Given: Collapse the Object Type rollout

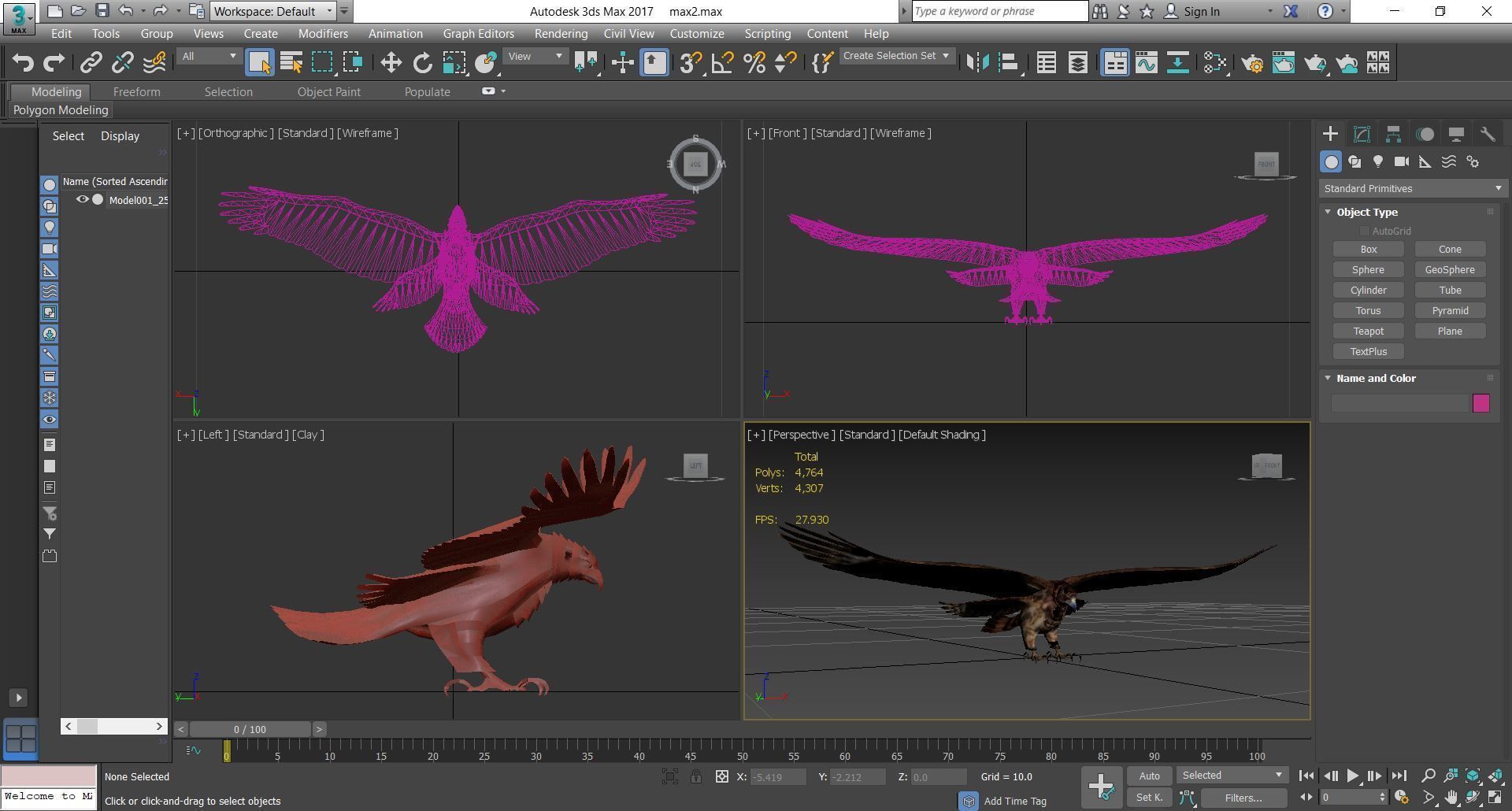Looking at the screenshot, I should (x=1328, y=212).
